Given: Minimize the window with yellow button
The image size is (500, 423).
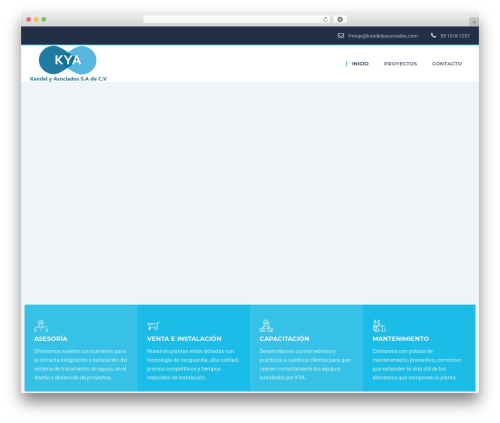Looking at the screenshot, I should [x=36, y=20].
